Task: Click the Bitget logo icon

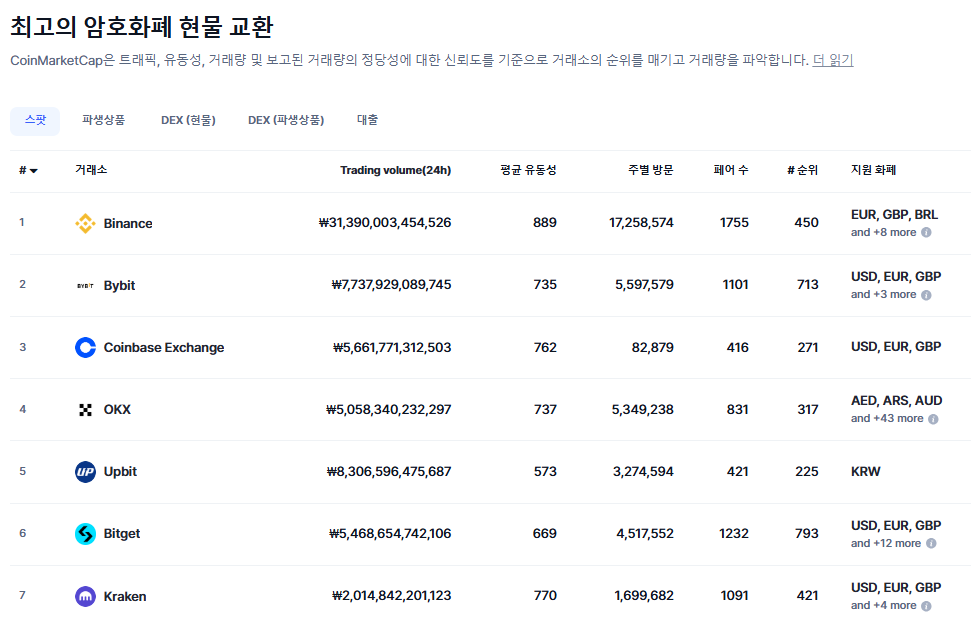Action: (85, 534)
